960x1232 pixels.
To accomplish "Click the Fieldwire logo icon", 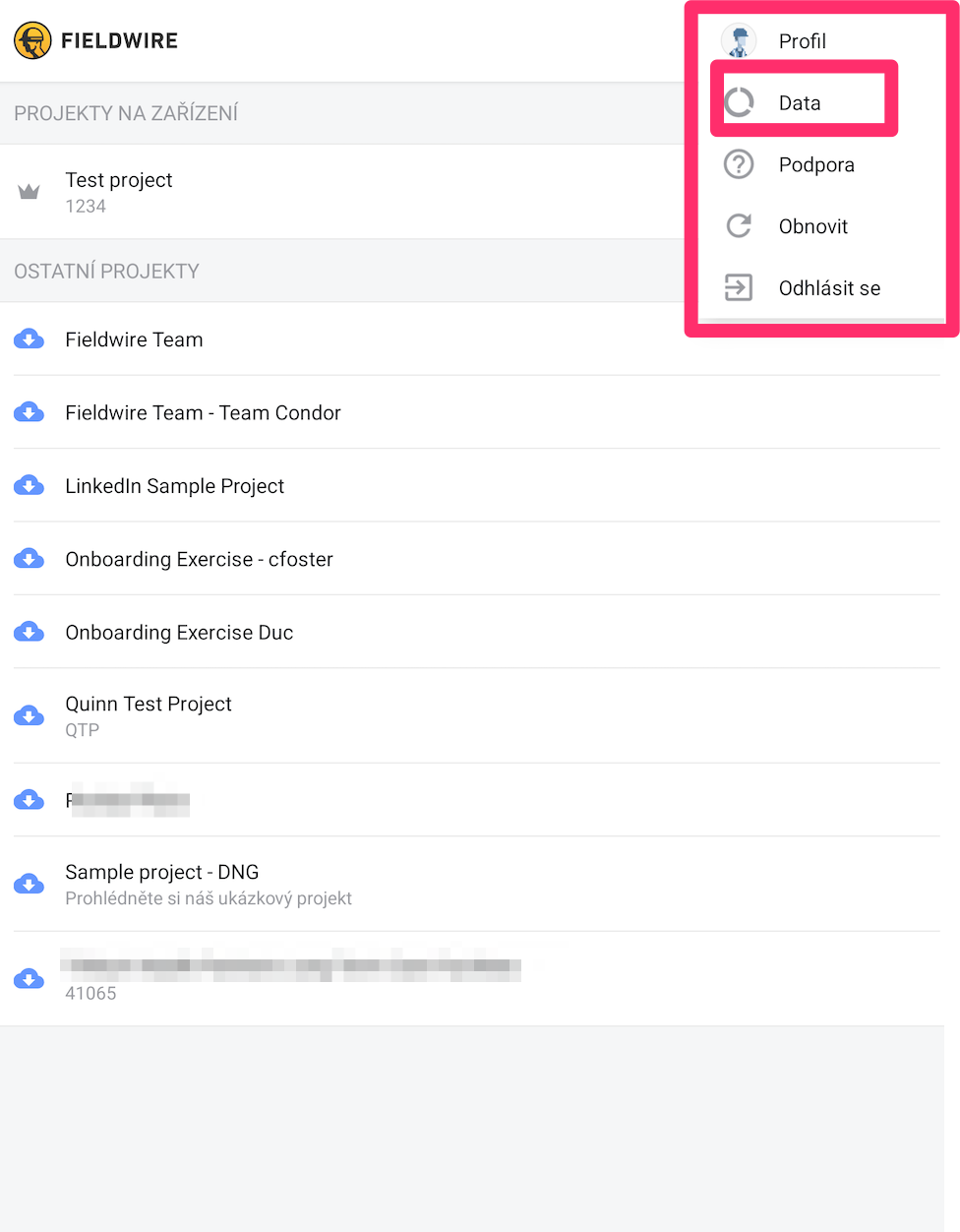I will click(x=32, y=40).
